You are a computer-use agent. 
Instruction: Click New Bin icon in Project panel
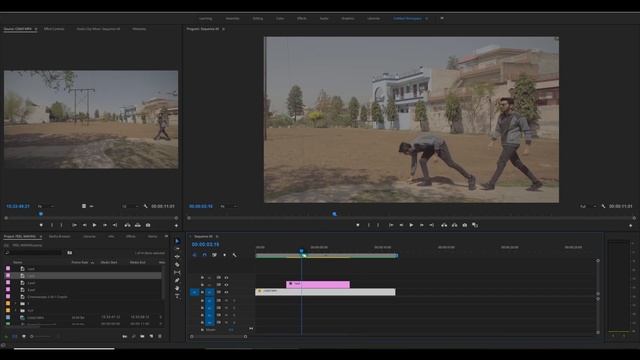(x=142, y=336)
